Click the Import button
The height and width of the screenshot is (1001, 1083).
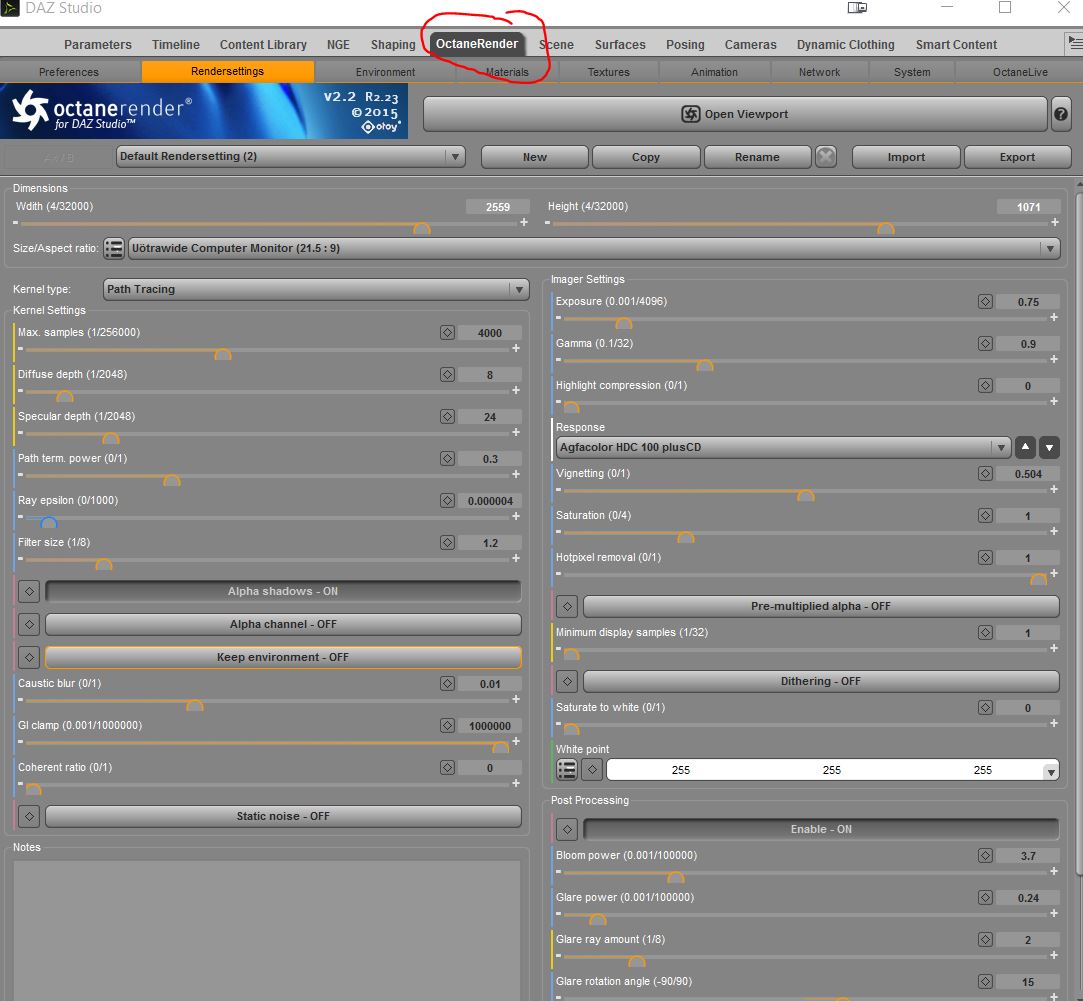tap(905, 157)
